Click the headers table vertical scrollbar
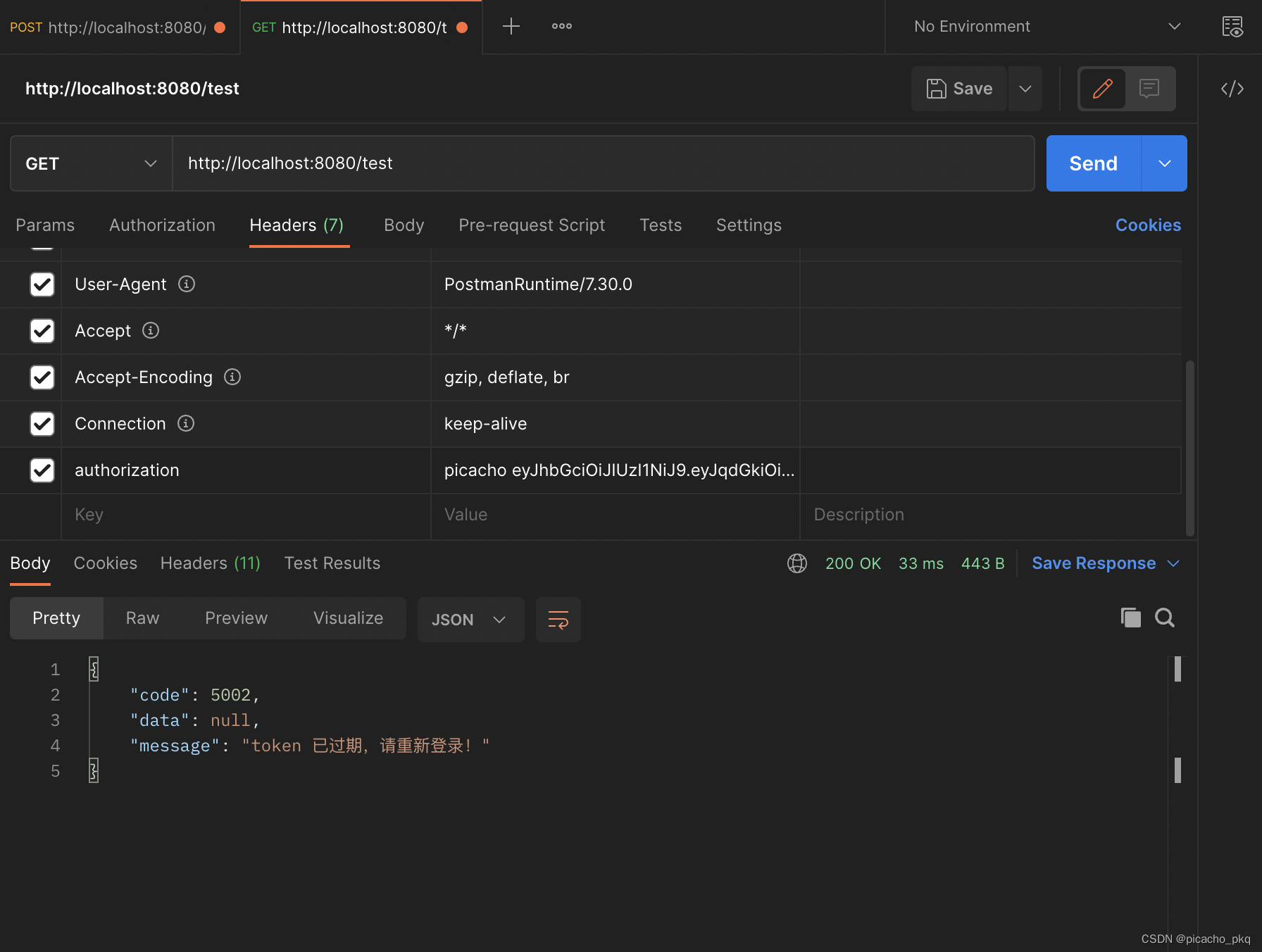The width and height of the screenshot is (1262, 952). point(1189,448)
